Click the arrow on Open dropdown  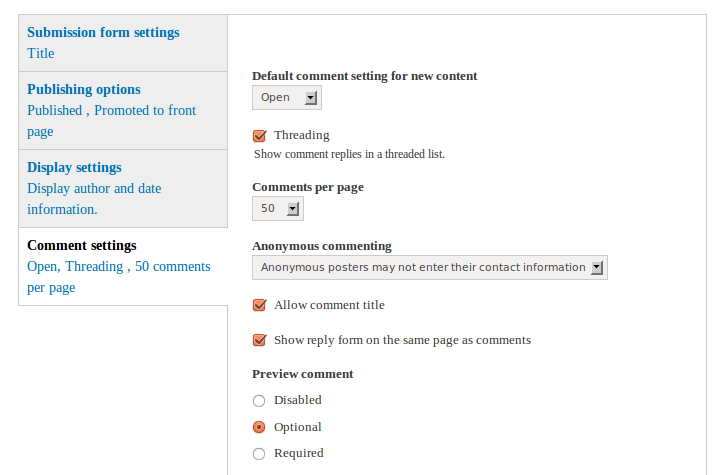click(311, 97)
